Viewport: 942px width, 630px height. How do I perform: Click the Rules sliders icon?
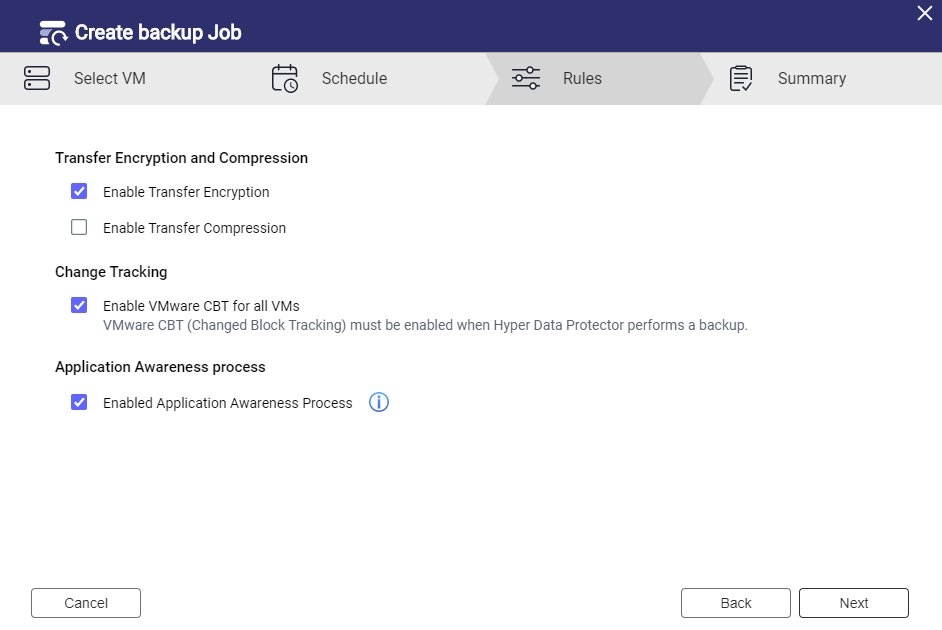pyautogui.click(x=526, y=78)
